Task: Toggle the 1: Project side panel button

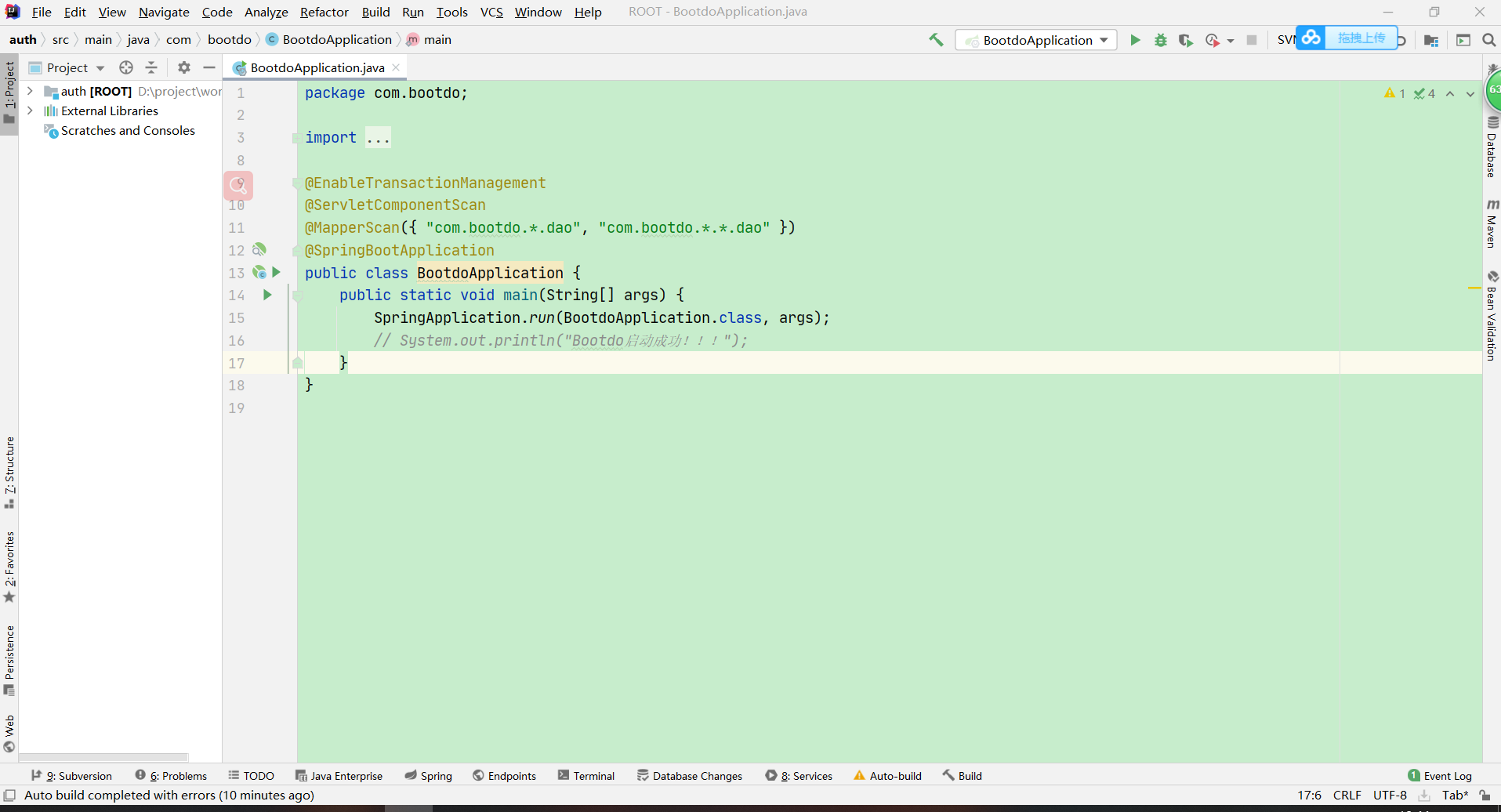Action: coord(9,94)
